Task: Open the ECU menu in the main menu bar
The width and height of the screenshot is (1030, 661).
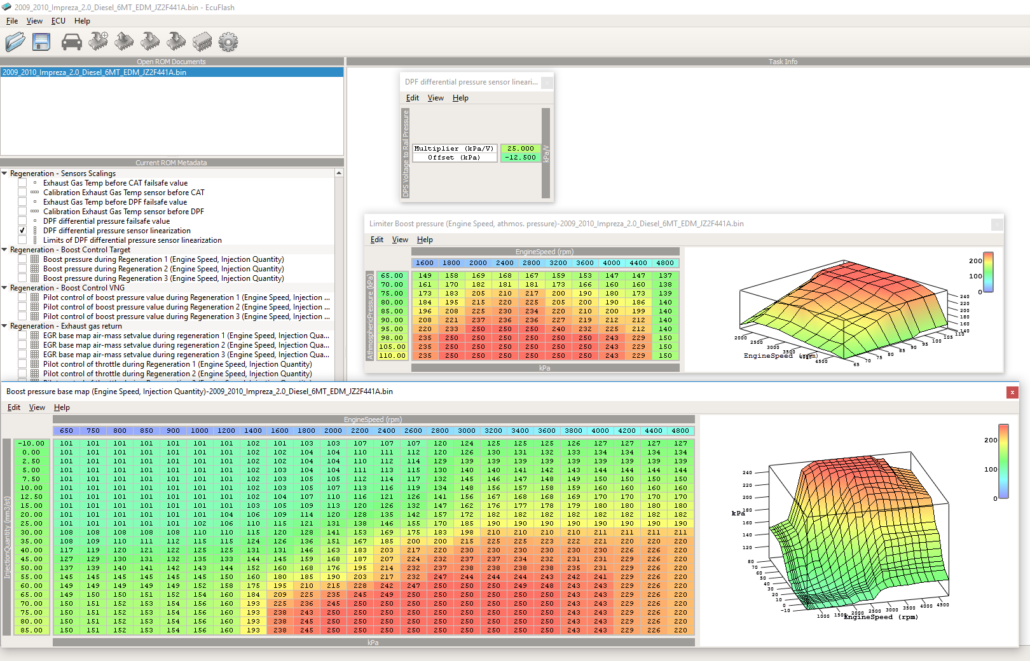Action: [x=58, y=20]
